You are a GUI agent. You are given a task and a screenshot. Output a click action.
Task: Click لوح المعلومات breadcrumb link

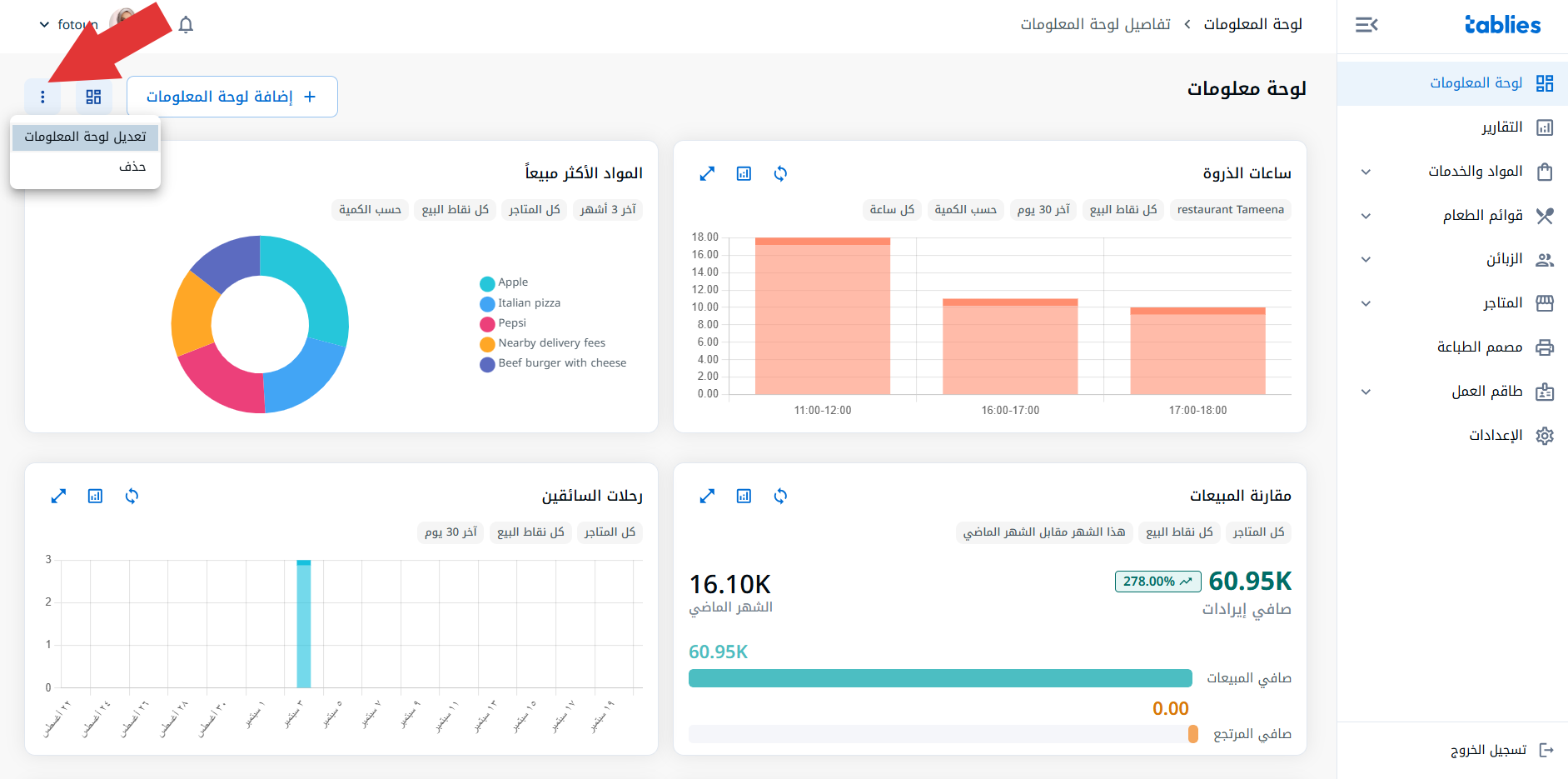coord(1252,25)
